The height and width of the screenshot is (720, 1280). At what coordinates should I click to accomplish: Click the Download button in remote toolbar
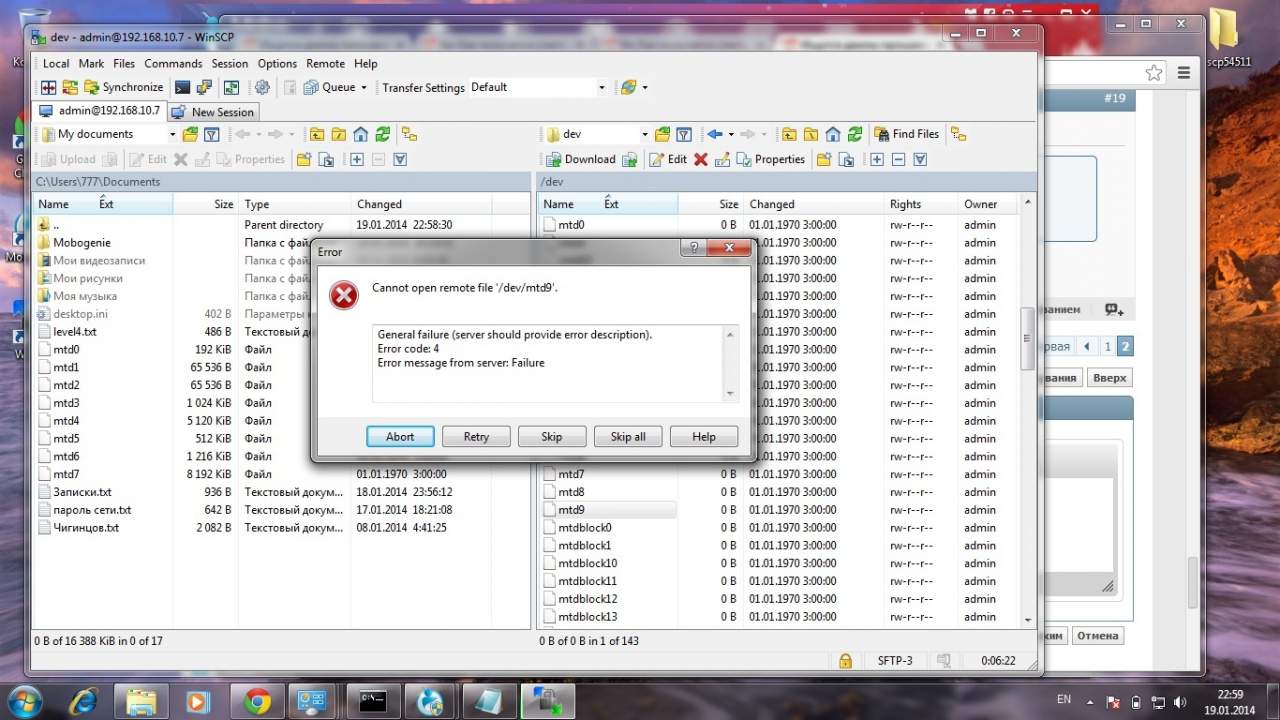coord(581,159)
